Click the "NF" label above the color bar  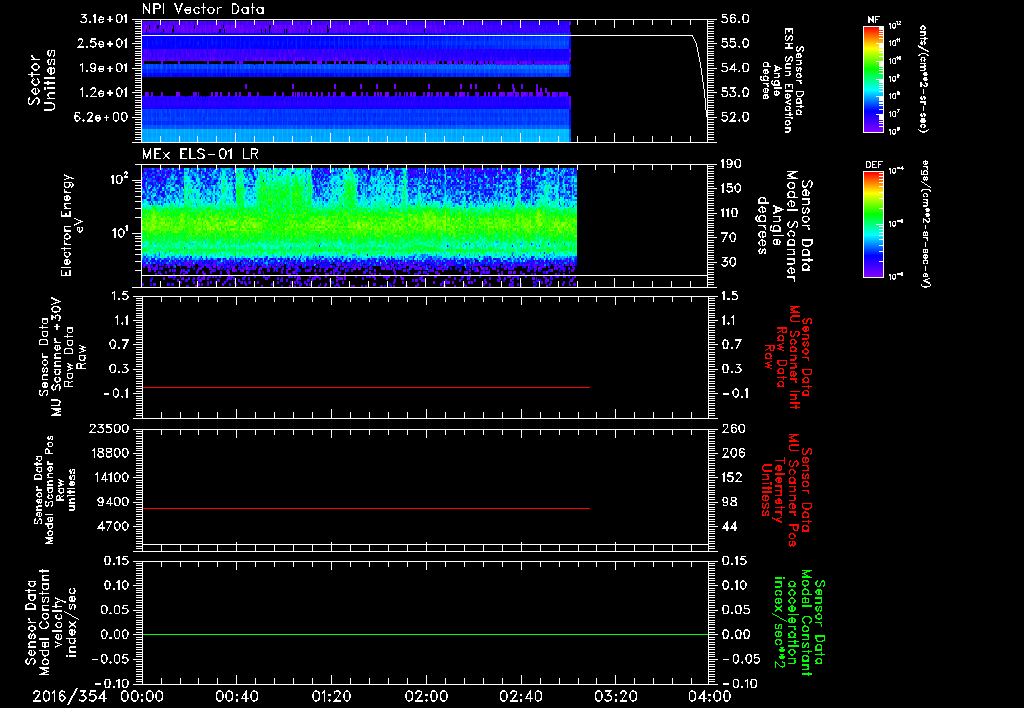(874, 20)
